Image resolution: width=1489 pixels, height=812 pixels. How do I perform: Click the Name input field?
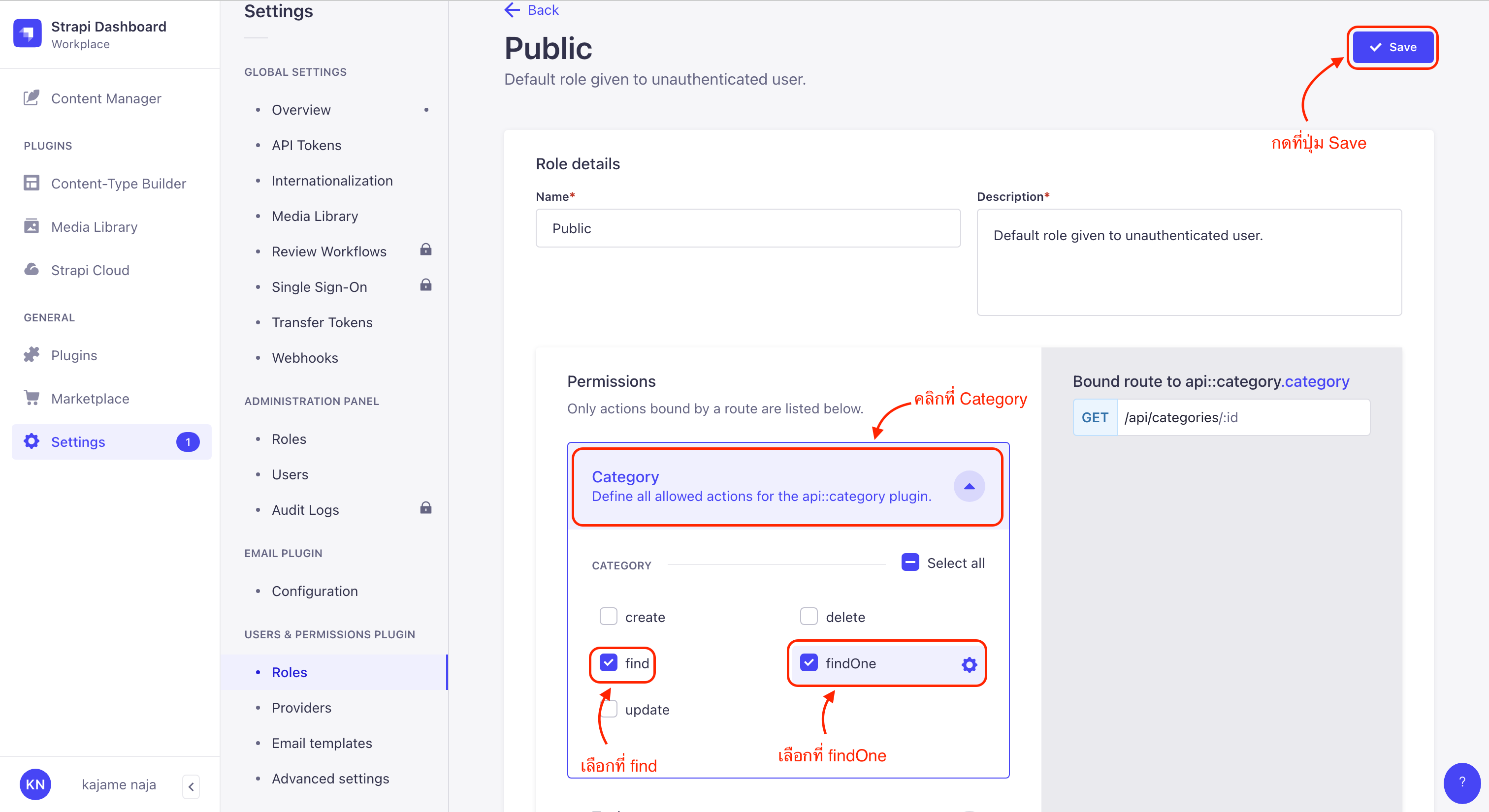coord(748,228)
